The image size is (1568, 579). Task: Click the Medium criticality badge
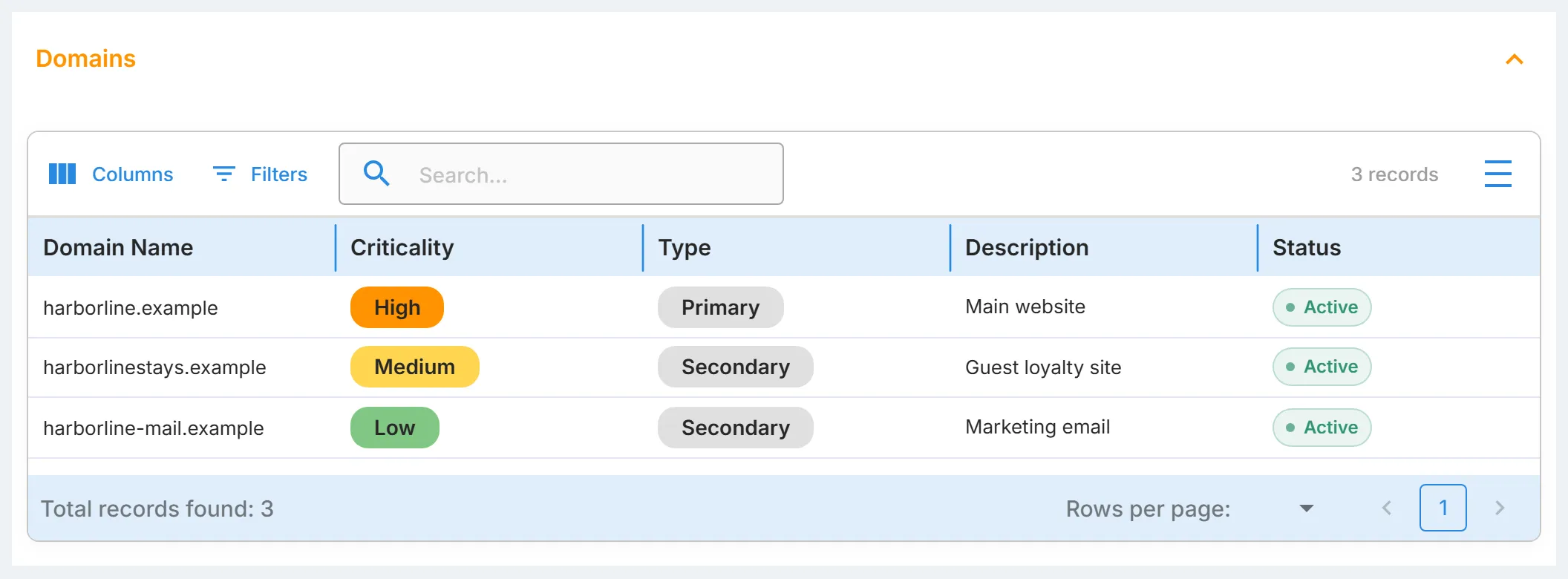415,367
